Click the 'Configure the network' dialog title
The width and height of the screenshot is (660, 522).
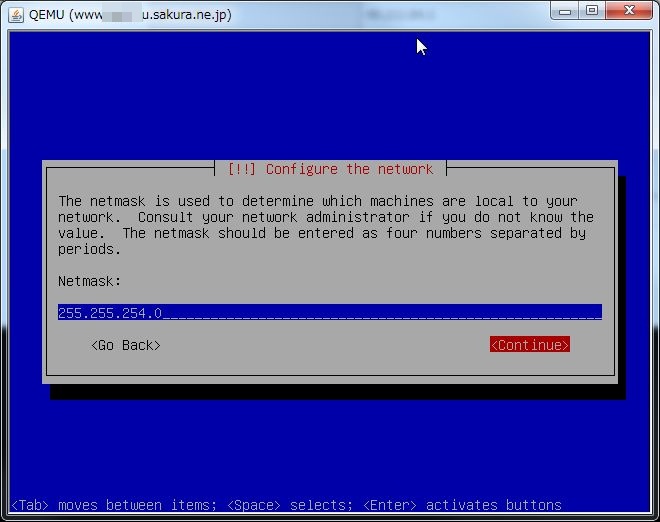point(330,169)
